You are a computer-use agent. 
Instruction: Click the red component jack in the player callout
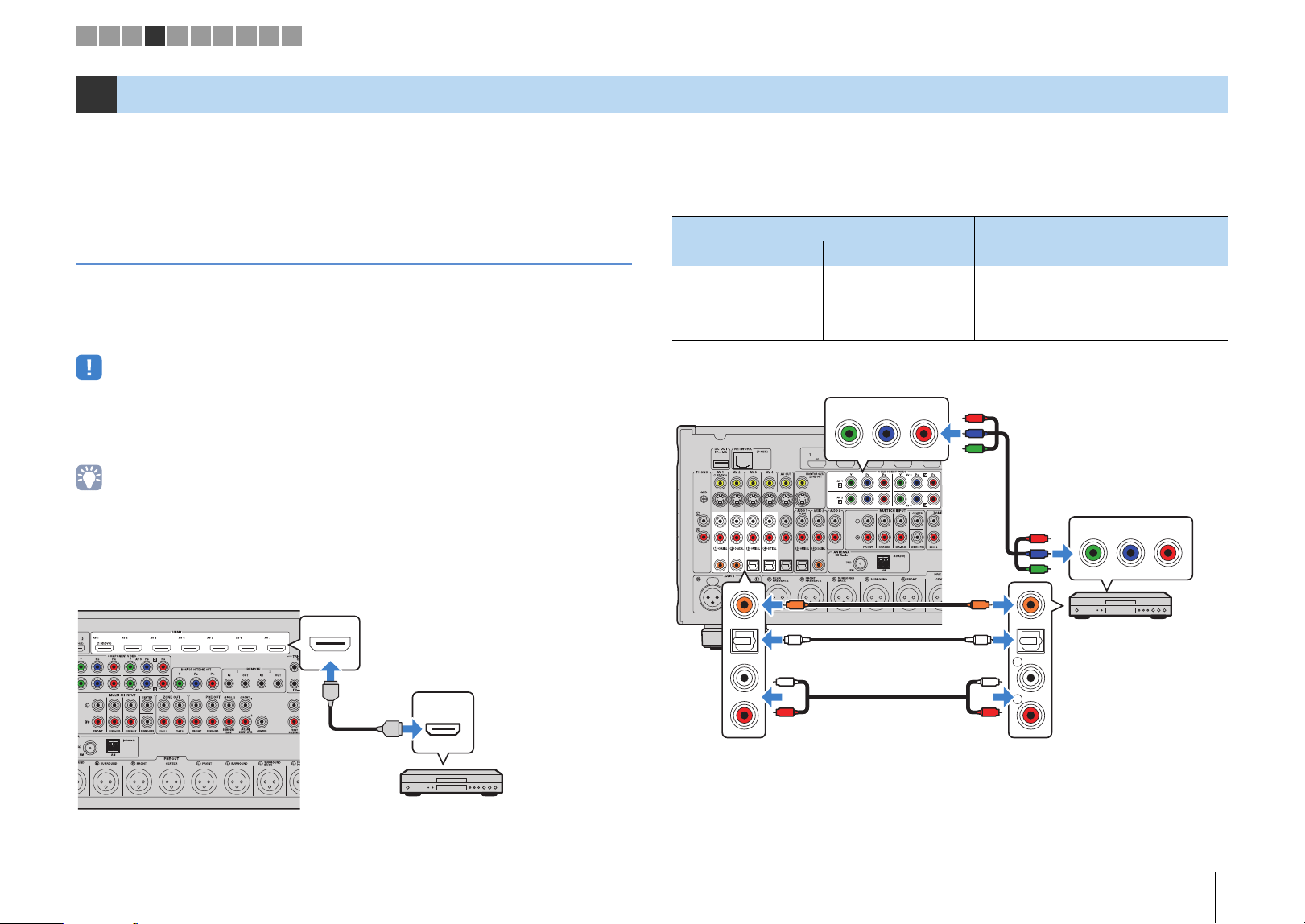coord(1167,553)
